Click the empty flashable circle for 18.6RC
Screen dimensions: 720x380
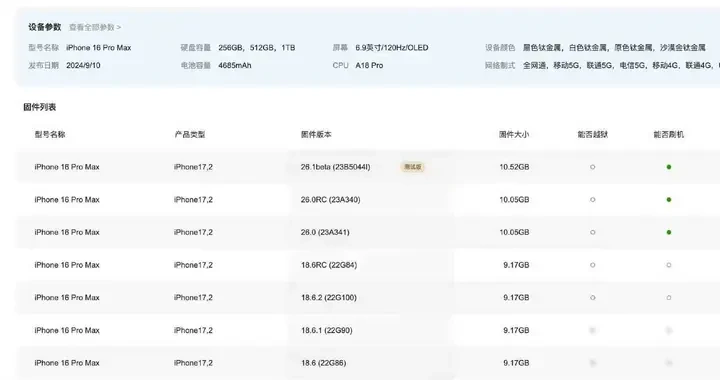[x=669, y=265]
